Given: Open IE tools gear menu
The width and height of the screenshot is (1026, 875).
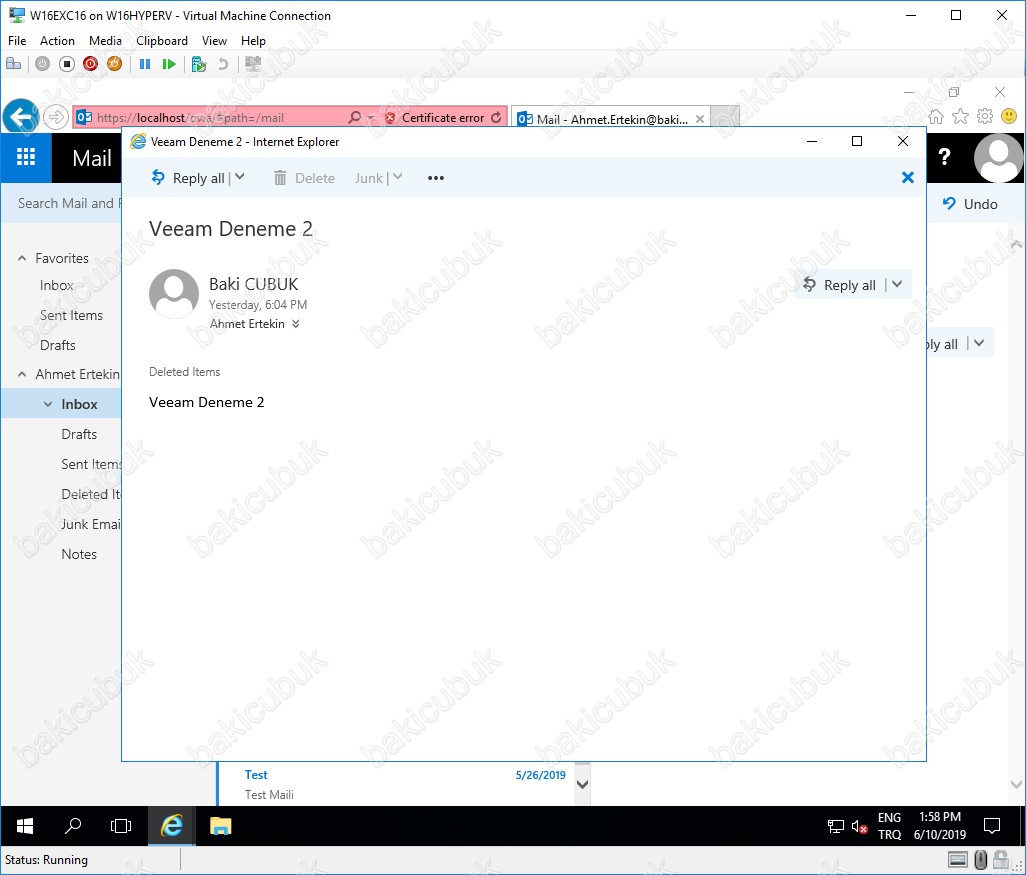Looking at the screenshot, I should [x=985, y=116].
